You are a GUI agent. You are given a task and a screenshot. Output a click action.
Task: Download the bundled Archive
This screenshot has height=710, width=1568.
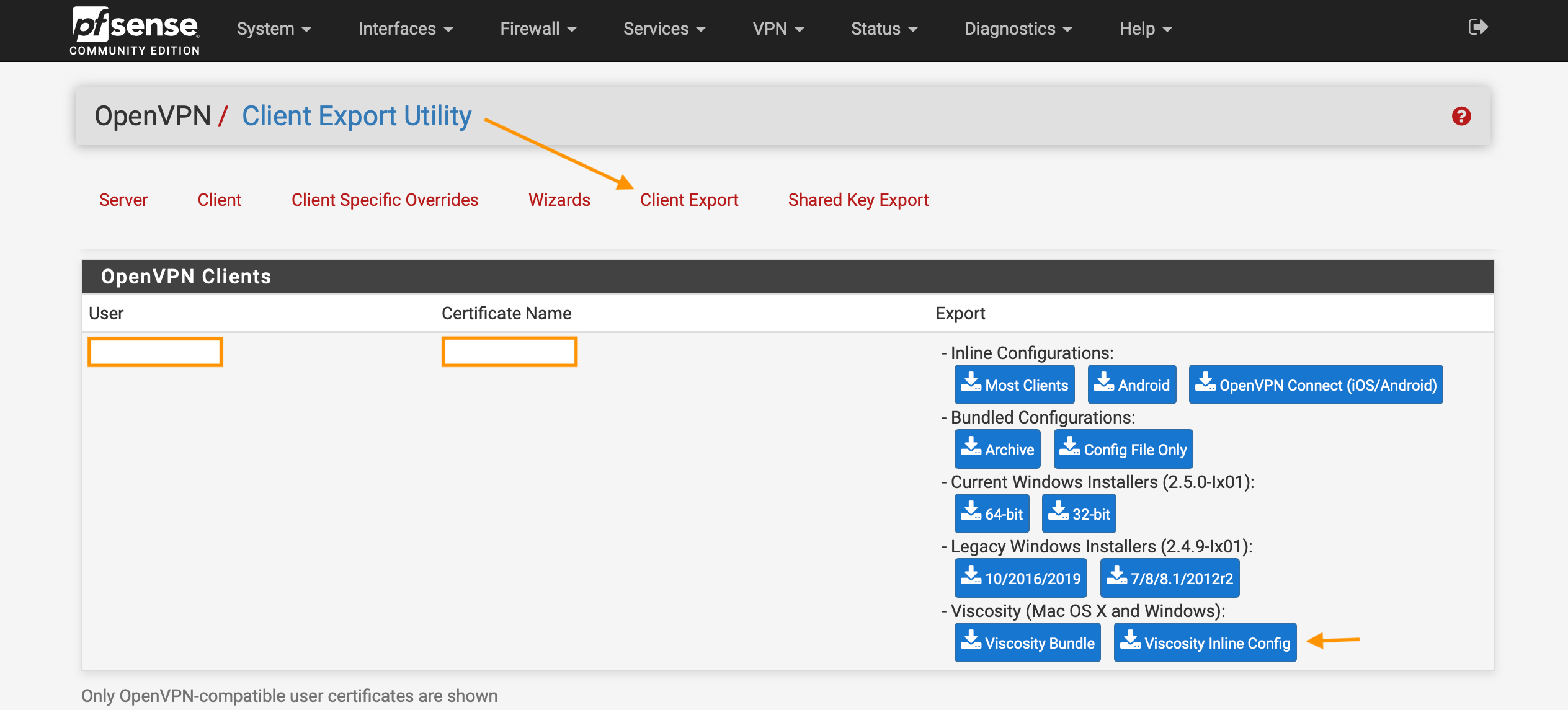click(997, 449)
